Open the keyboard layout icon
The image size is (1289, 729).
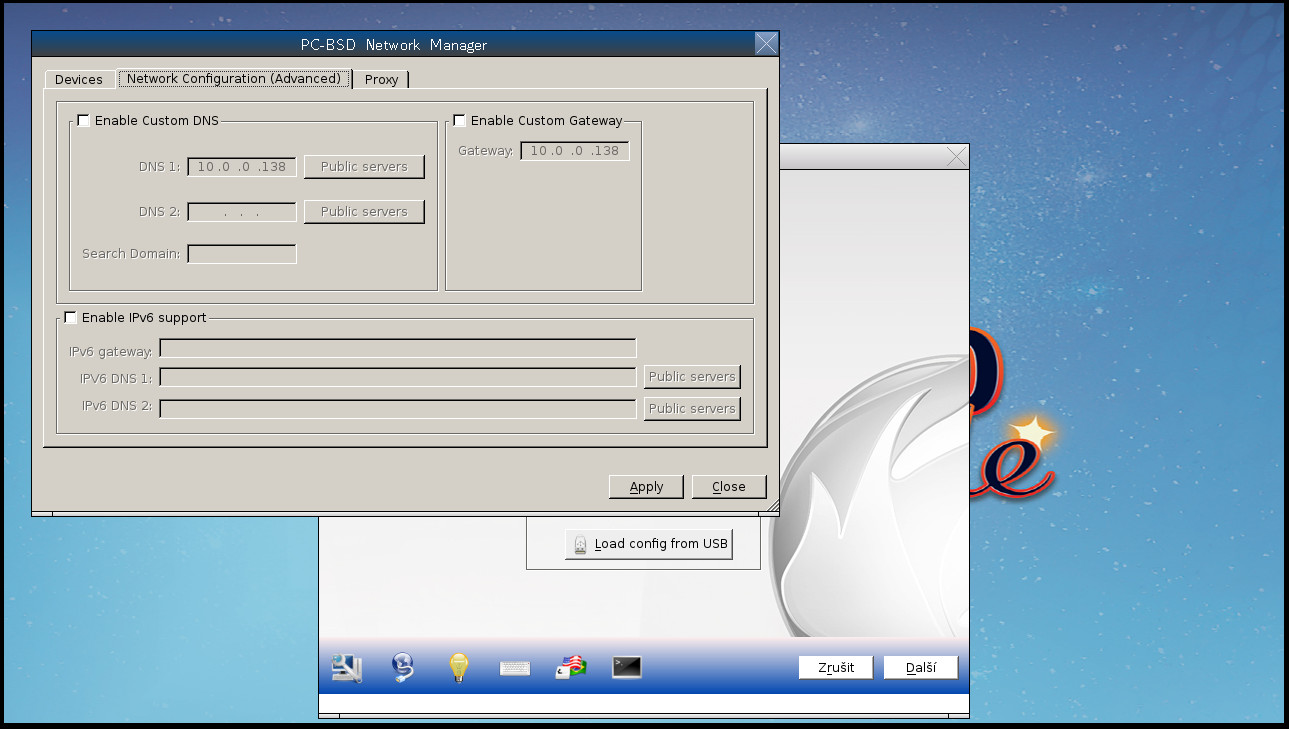click(x=514, y=667)
